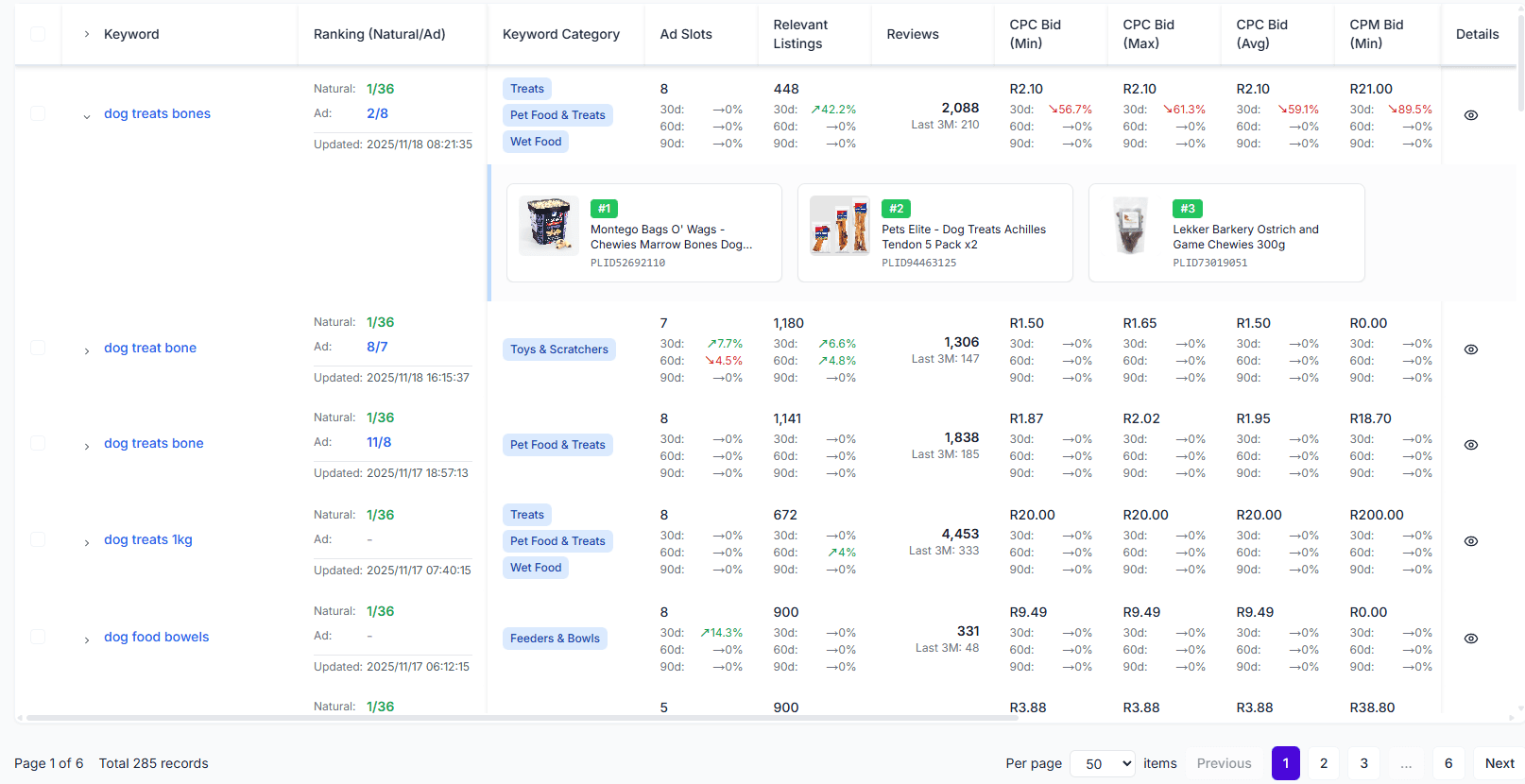Image resolution: width=1525 pixels, height=784 pixels.
Task: Go to page 2
Action: coord(1323,763)
